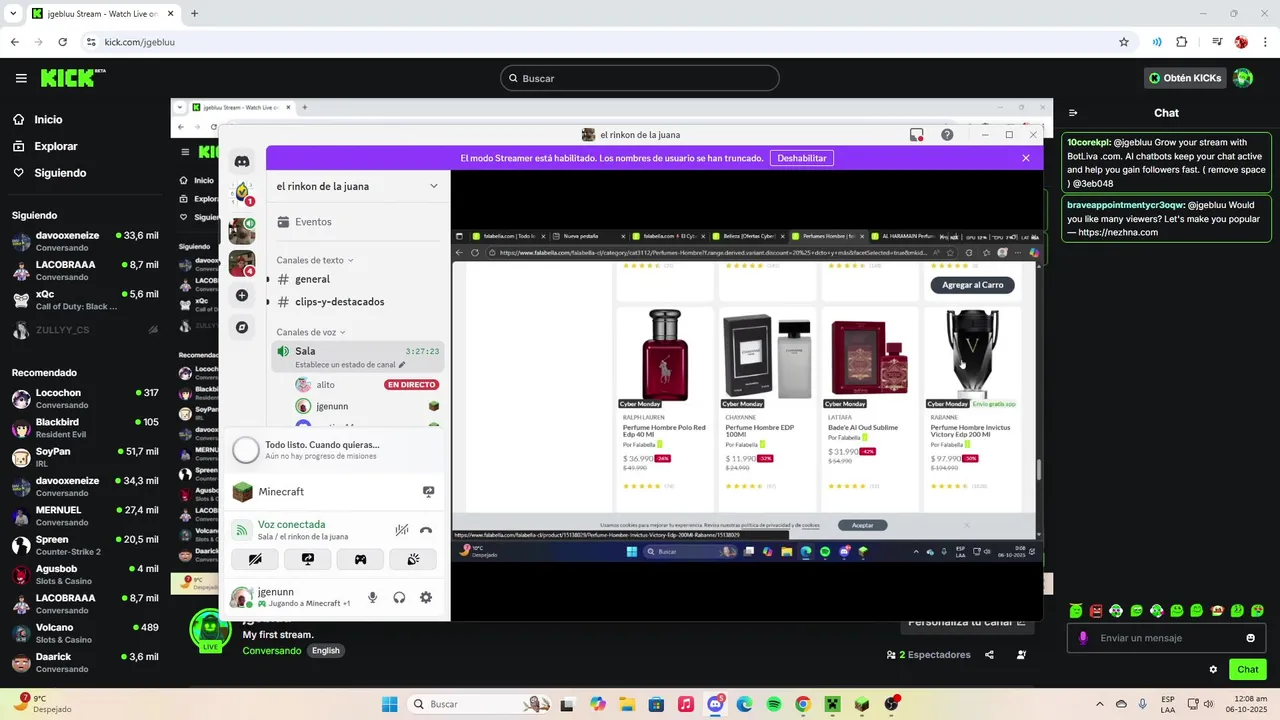The image size is (1280, 720).
Task: Click the green Chat send button
Action: click(1248, 669)
